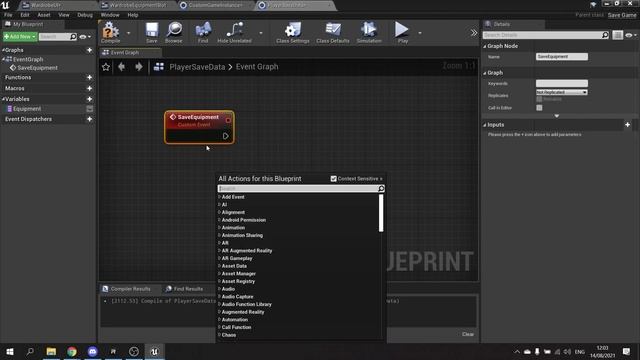Open Chrome from the taskbar
The width and height of the screenshot is (640, 360).
(x=72, y=351)
